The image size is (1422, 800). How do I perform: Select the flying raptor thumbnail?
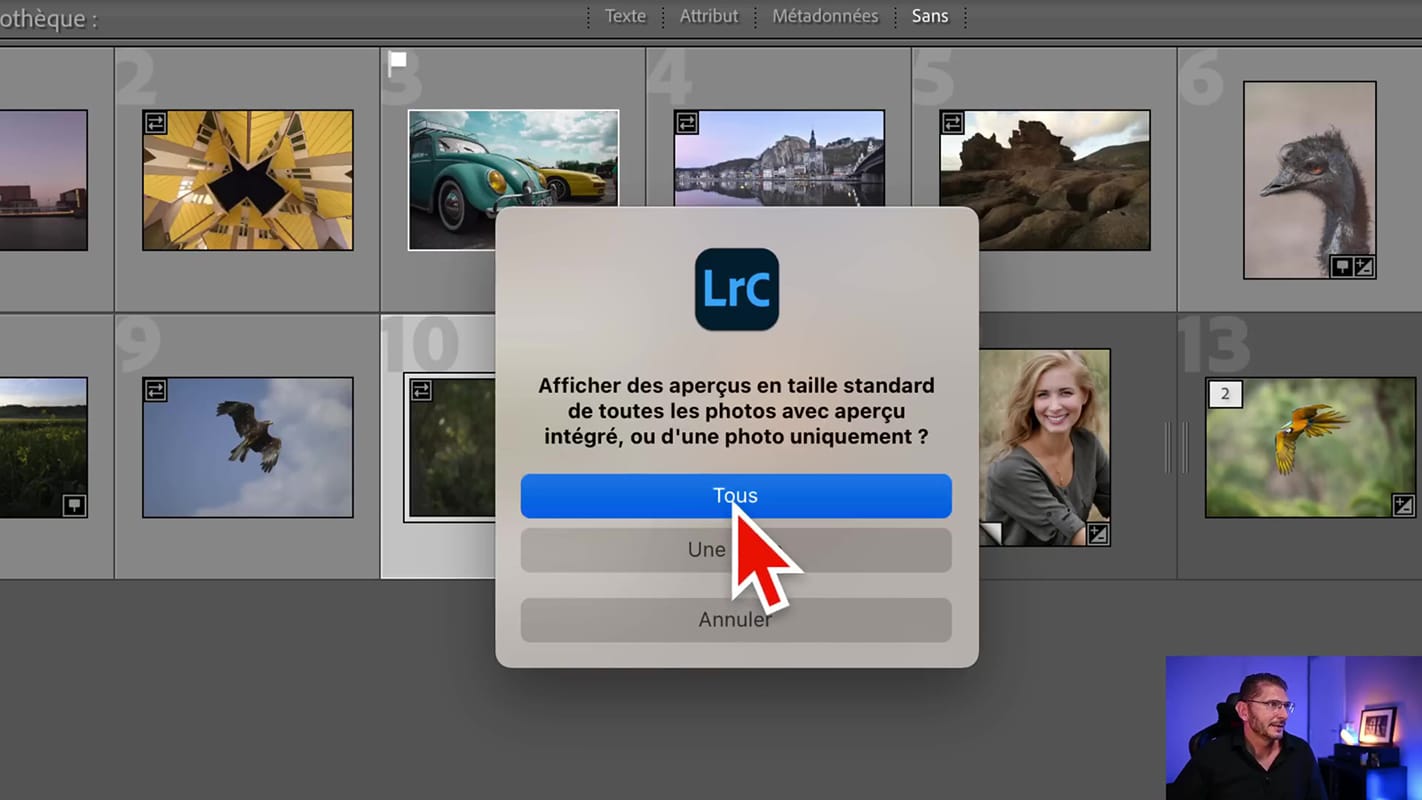(248, 447)
